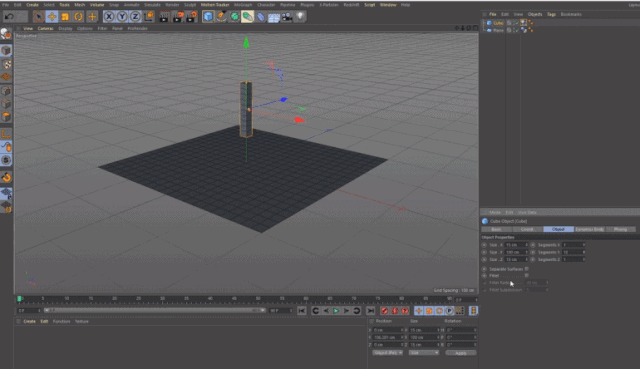Click the Camera object icon
Image resolution: width=640 pixels, height=369 pixels.
(287, 17)
